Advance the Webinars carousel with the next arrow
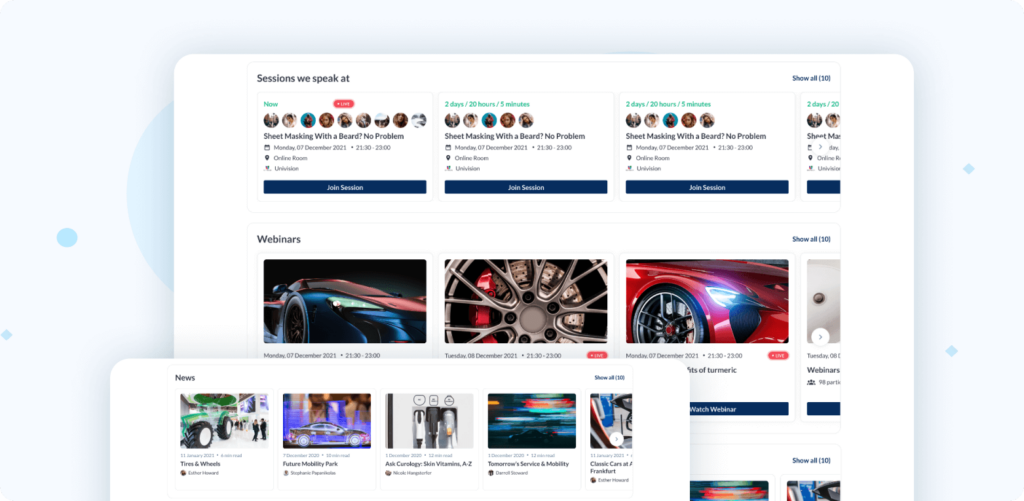Image resolution: width=1024 pixels, height=501 pixels. pyautogui.click(x=820, y=336)
